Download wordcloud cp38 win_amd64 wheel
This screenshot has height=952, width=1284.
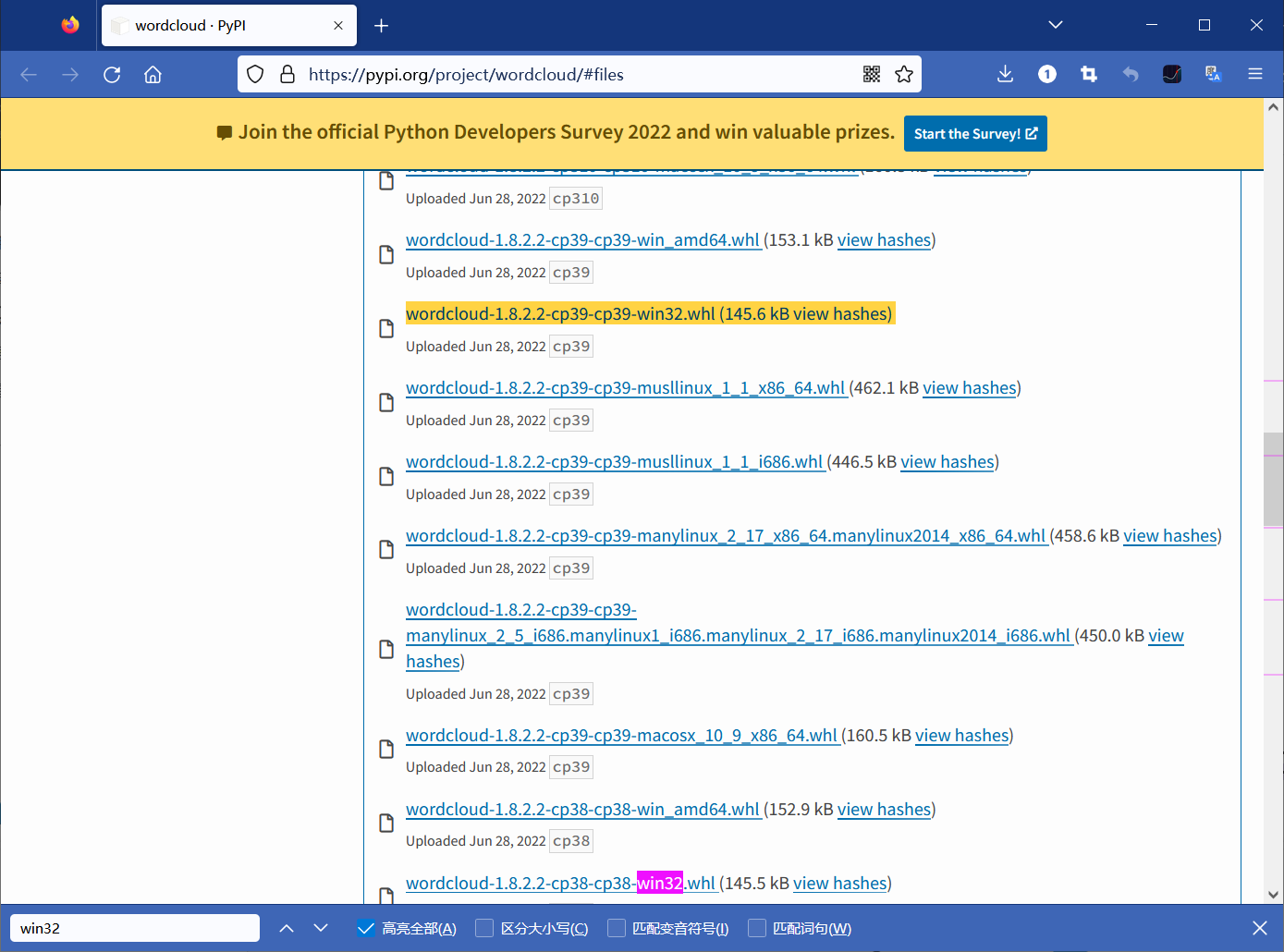(x=583, y=810)
